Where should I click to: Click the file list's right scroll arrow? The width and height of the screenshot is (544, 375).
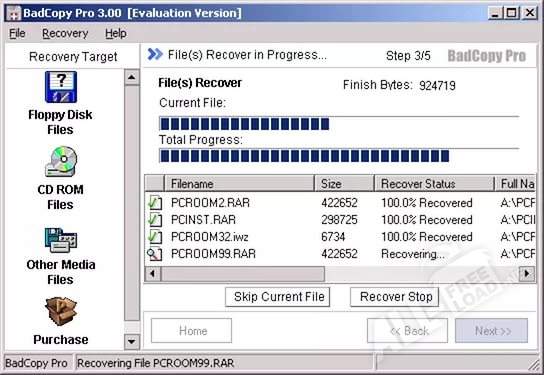527,274
